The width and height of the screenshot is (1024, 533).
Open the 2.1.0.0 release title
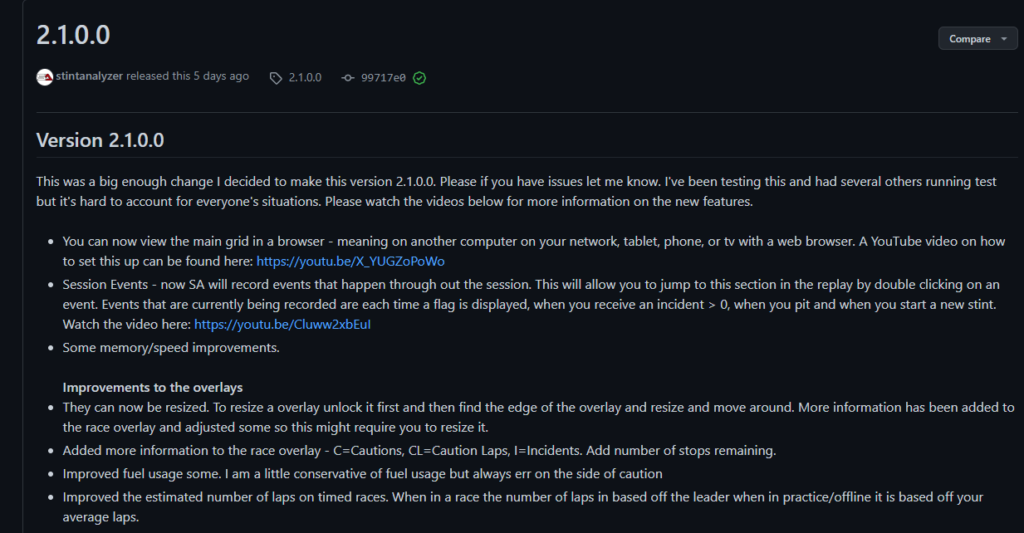[73, 35]
